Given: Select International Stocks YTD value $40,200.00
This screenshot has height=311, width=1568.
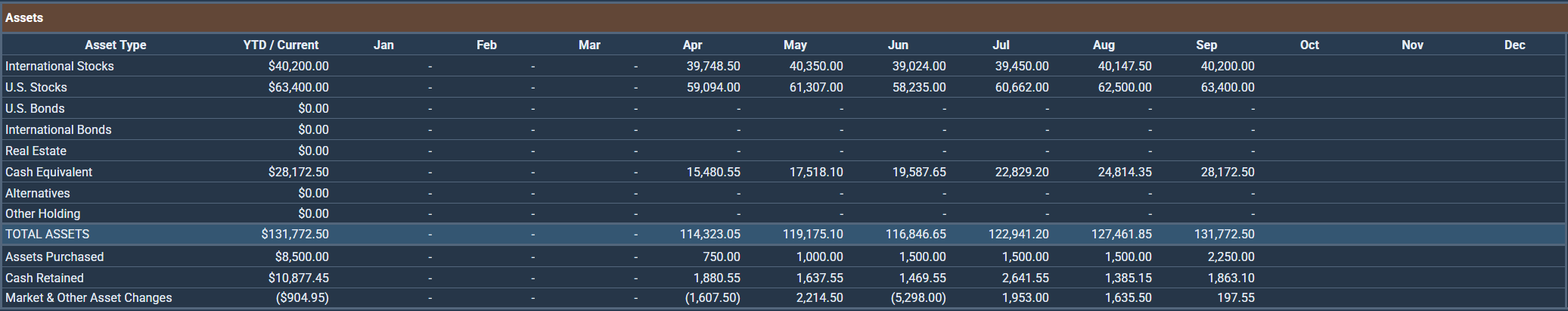Looking at the screenshot, I should 299,66.
